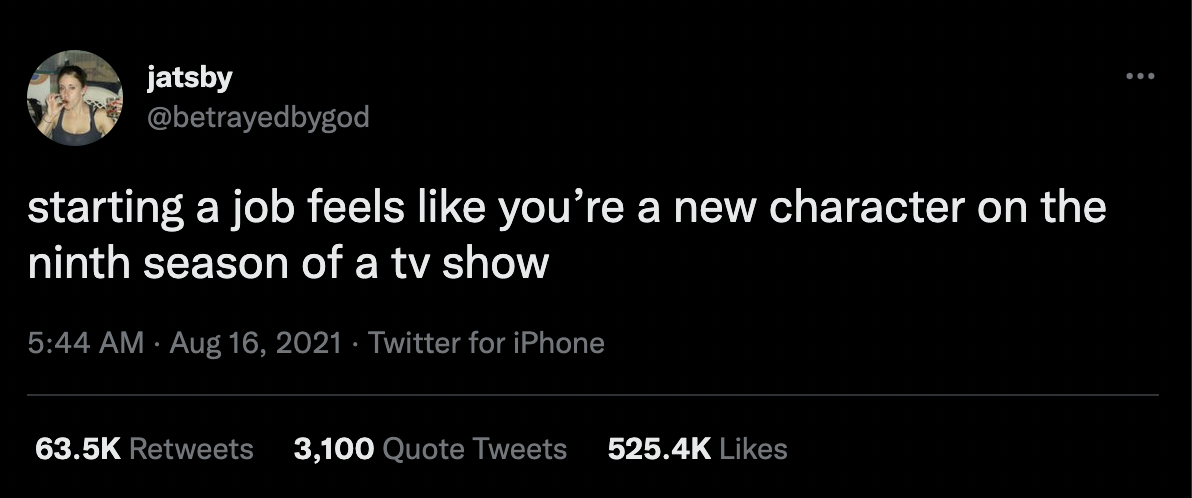Click the line "ninth season of a tv show"
This screenshot has height=498, width=1192.
click(288, 263)
